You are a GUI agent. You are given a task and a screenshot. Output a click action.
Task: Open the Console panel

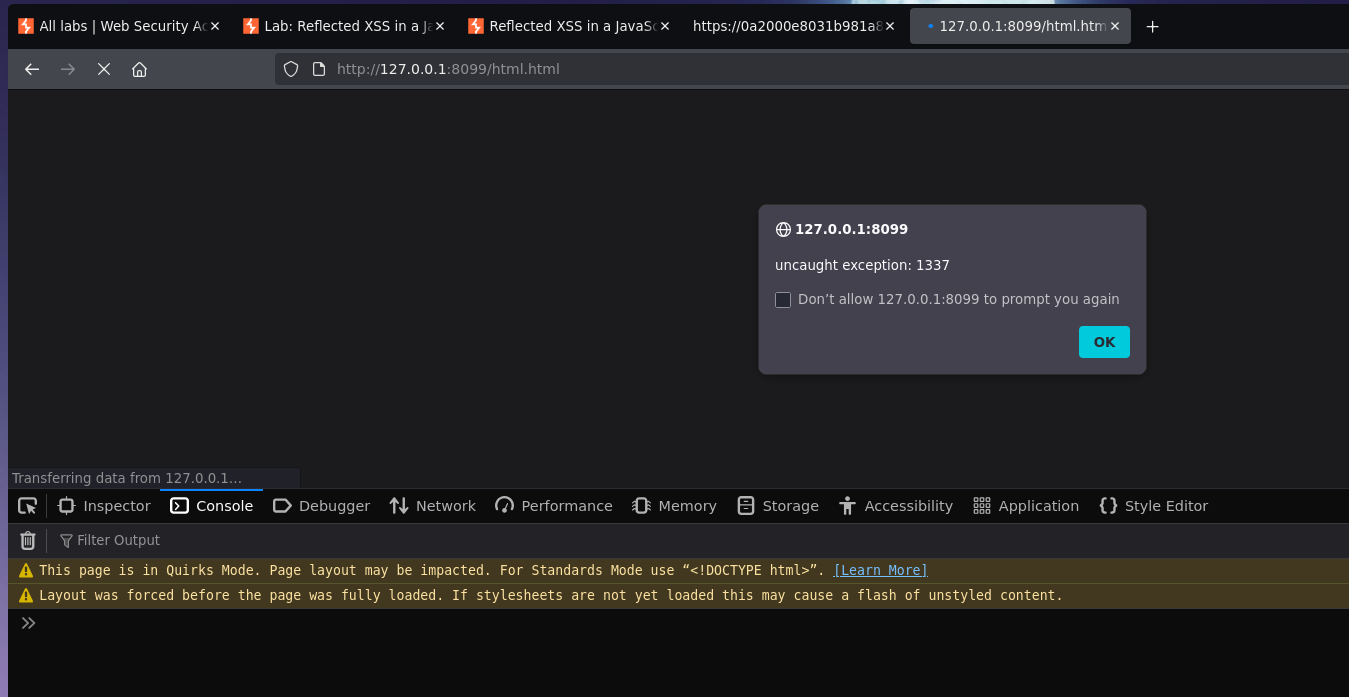(211, 506)
